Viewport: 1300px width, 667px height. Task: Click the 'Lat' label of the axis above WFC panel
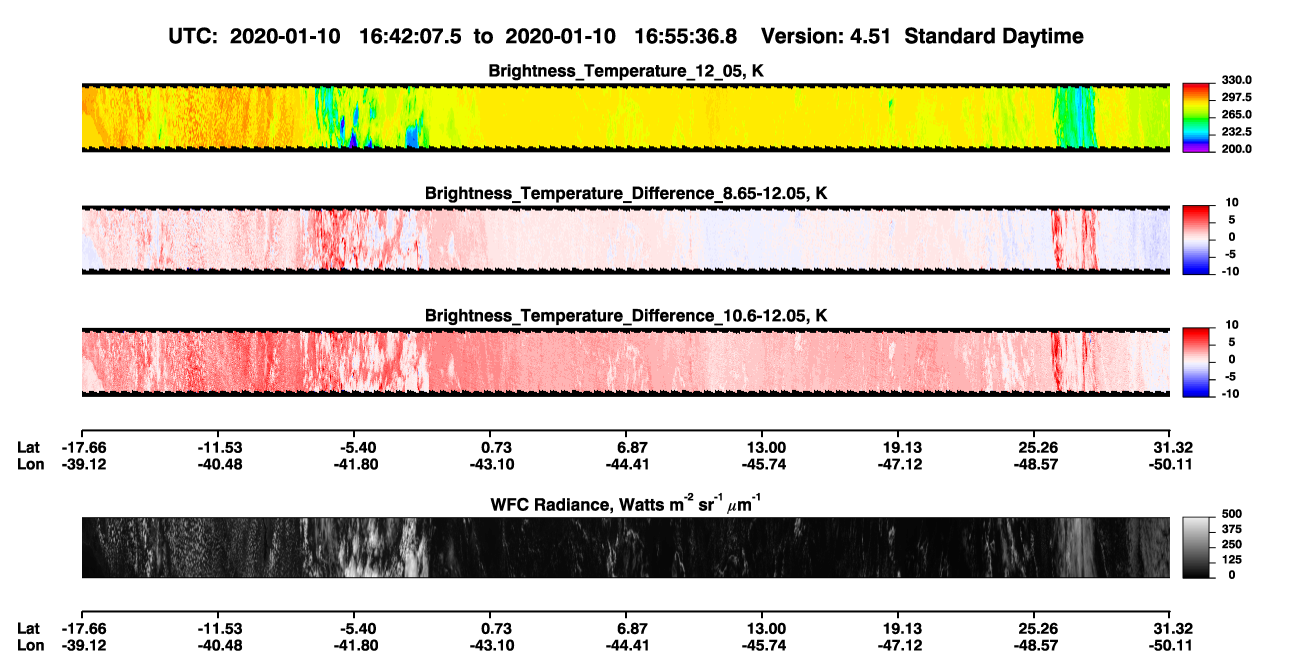(29, 447)
